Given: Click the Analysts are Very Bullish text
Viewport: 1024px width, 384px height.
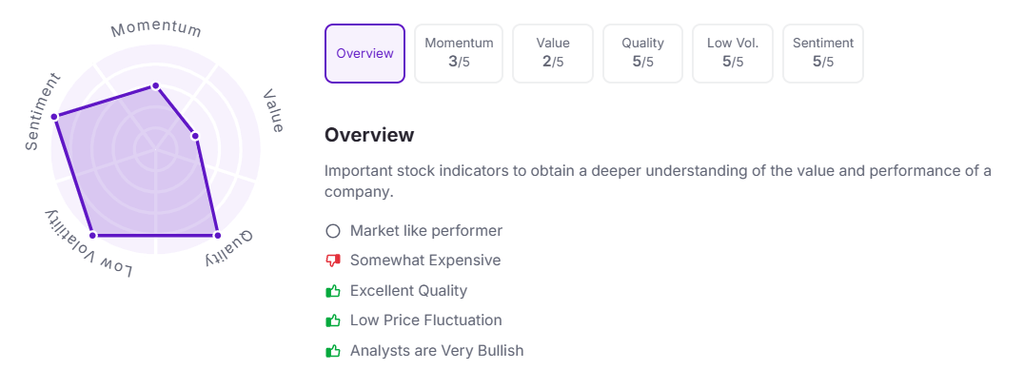Looking at the screenshot, I should click(x=437, y=351).
